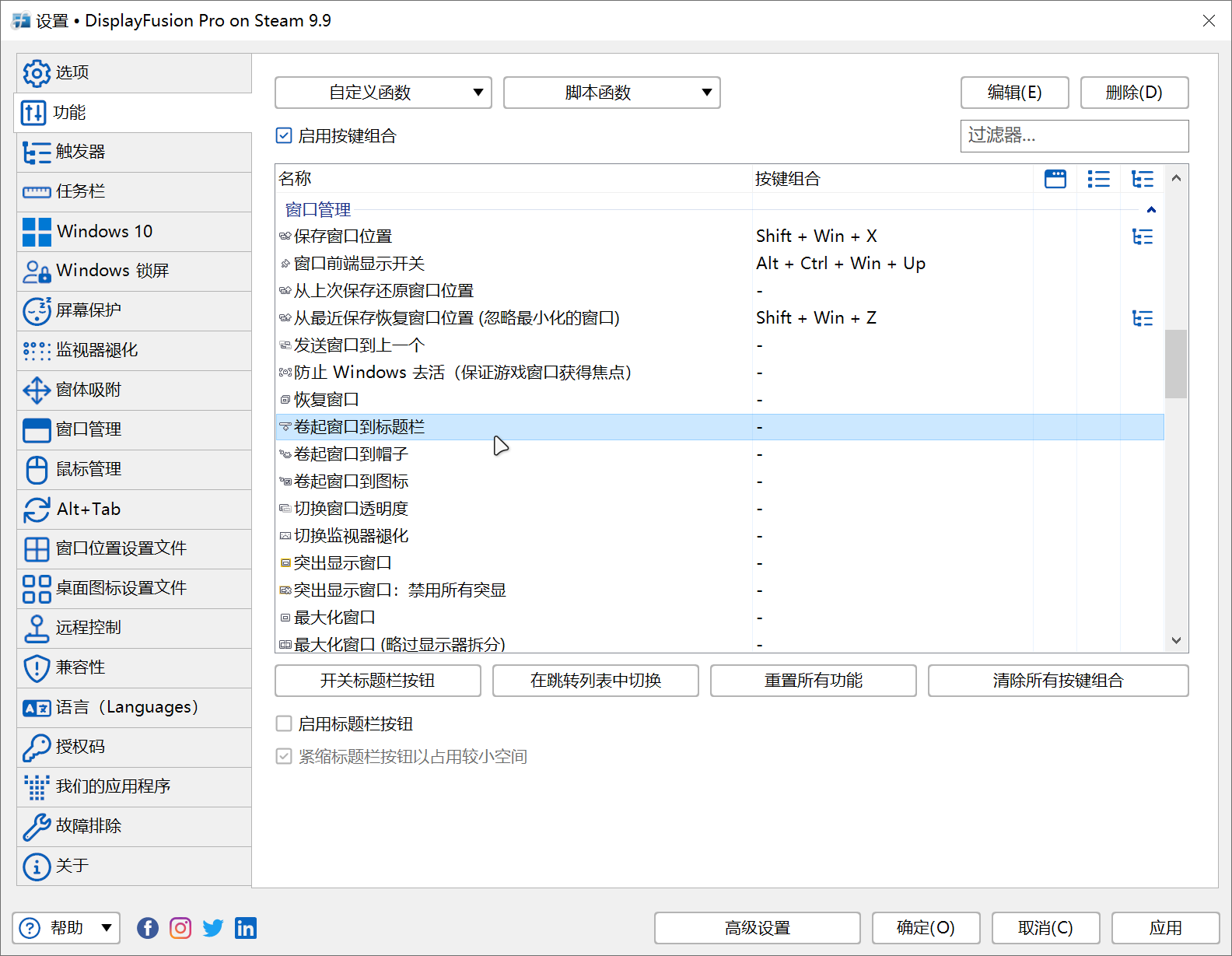Open Twitter icon link
The height and width of the screenshot is (956, 1232).
coord(213,928)
